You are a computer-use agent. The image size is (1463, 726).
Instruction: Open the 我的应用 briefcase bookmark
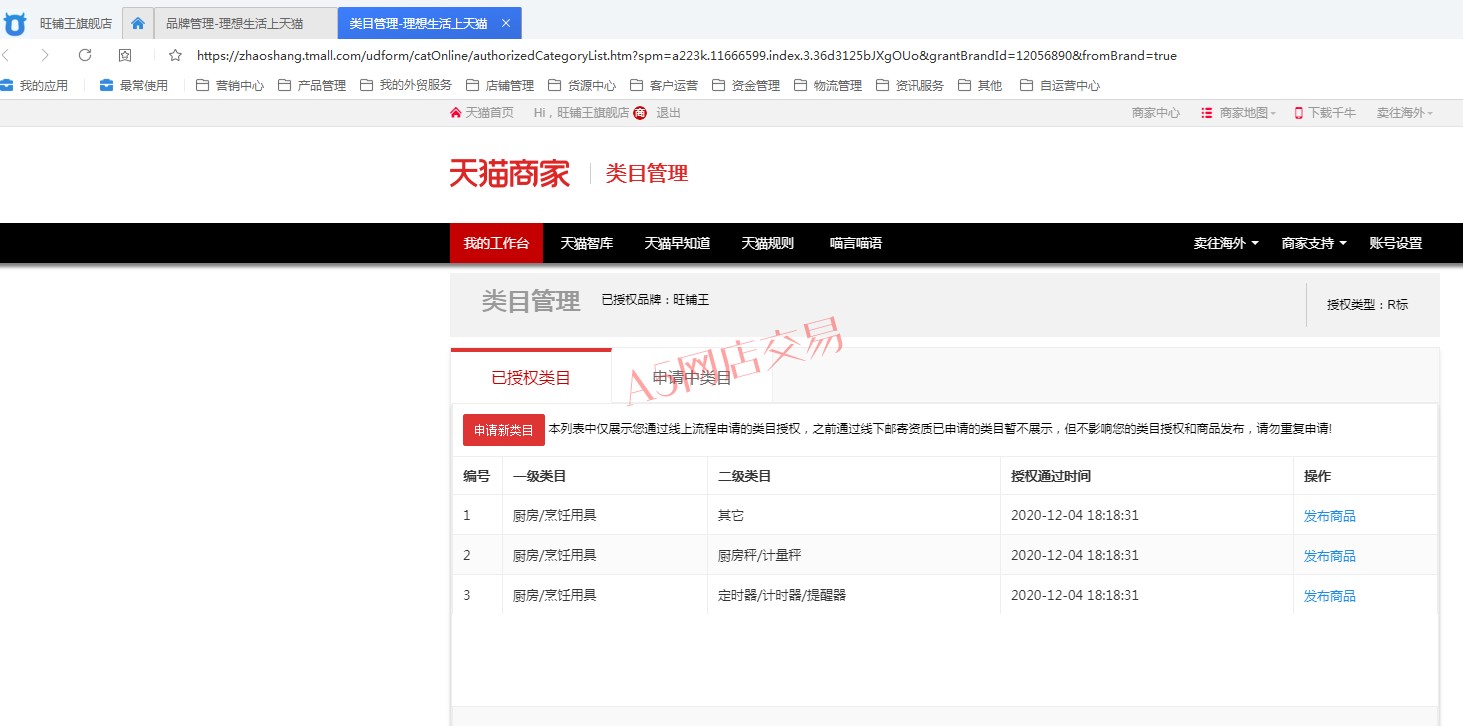[x=35, y=86]
